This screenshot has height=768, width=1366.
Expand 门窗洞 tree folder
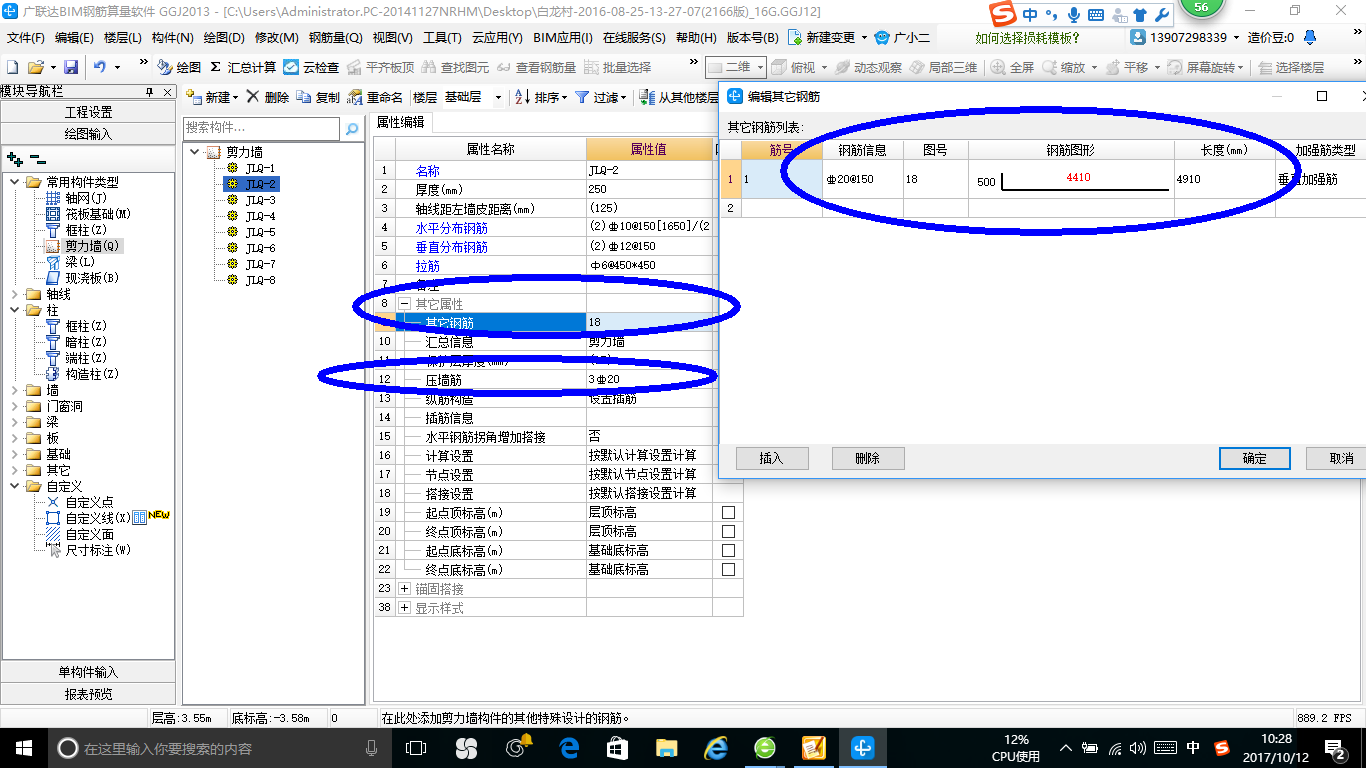(x=15, y=406)
